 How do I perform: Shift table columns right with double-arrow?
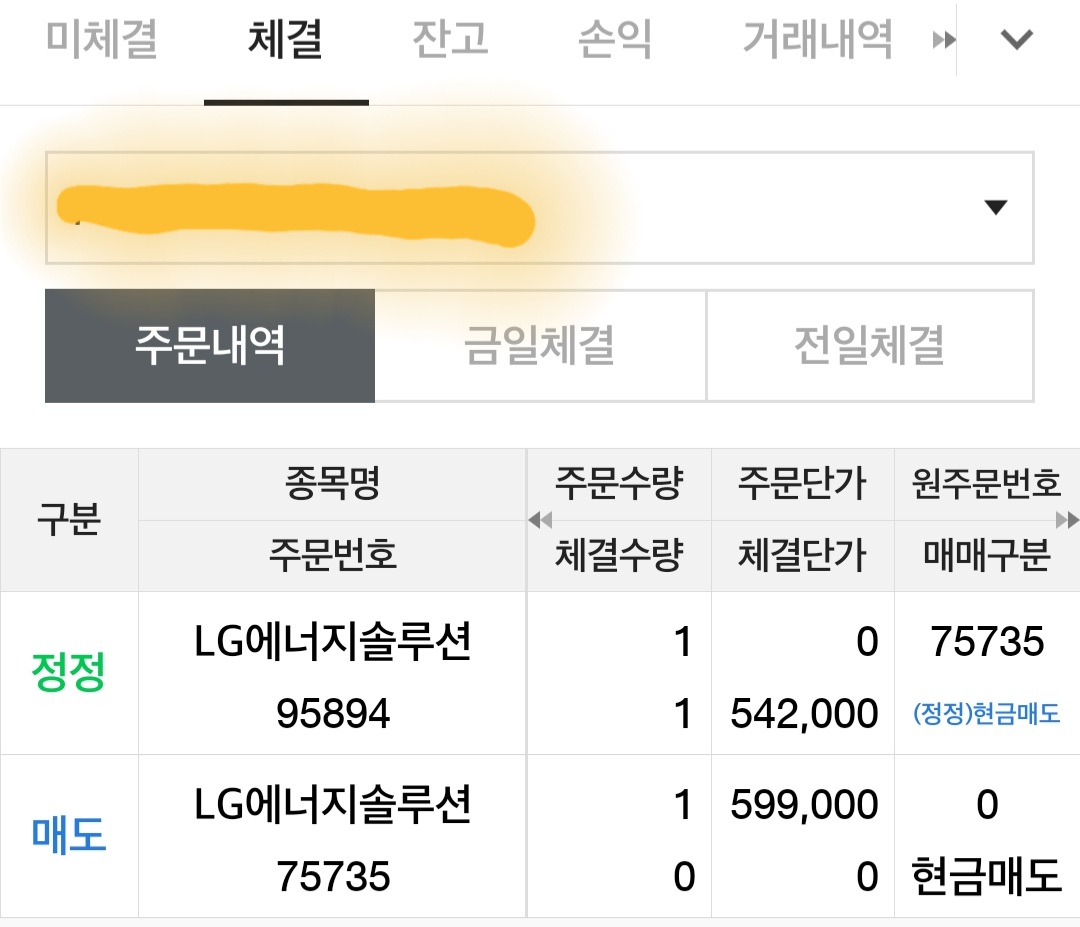coord(1067,520)
